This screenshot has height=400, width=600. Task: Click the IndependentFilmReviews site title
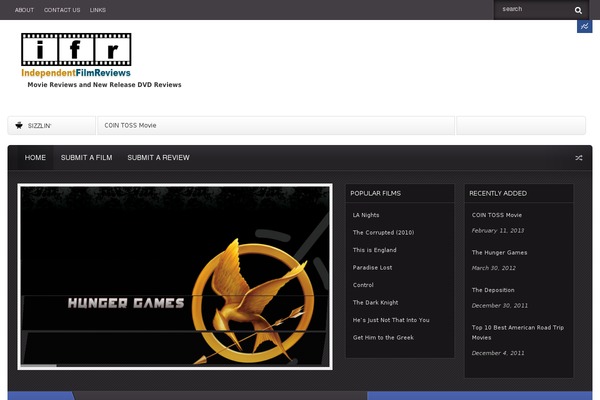[76, 73]
